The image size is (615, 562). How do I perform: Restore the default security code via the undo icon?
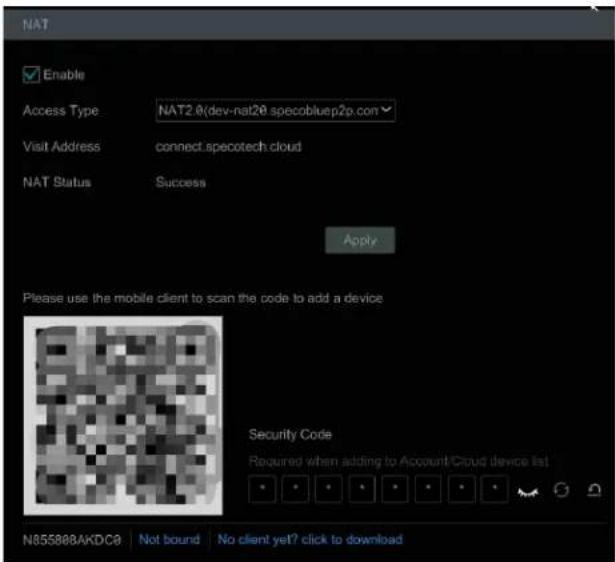point(594,490)
